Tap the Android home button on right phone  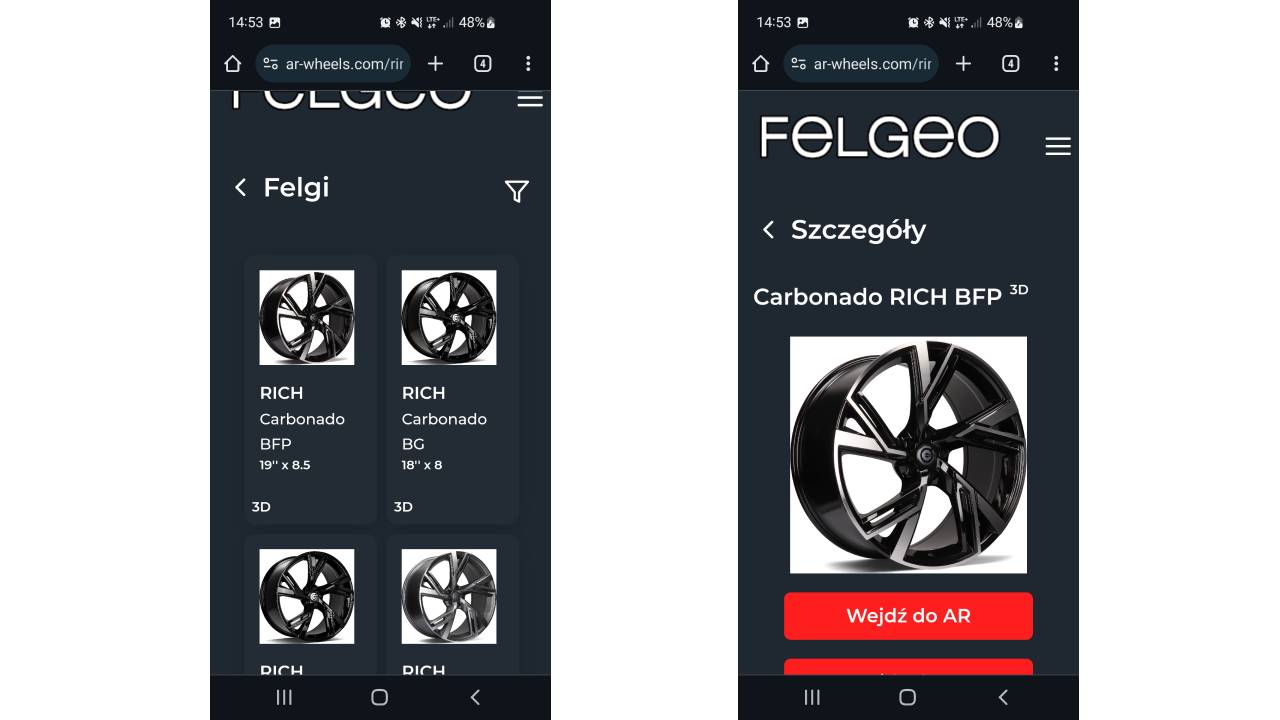coord(907,697)
